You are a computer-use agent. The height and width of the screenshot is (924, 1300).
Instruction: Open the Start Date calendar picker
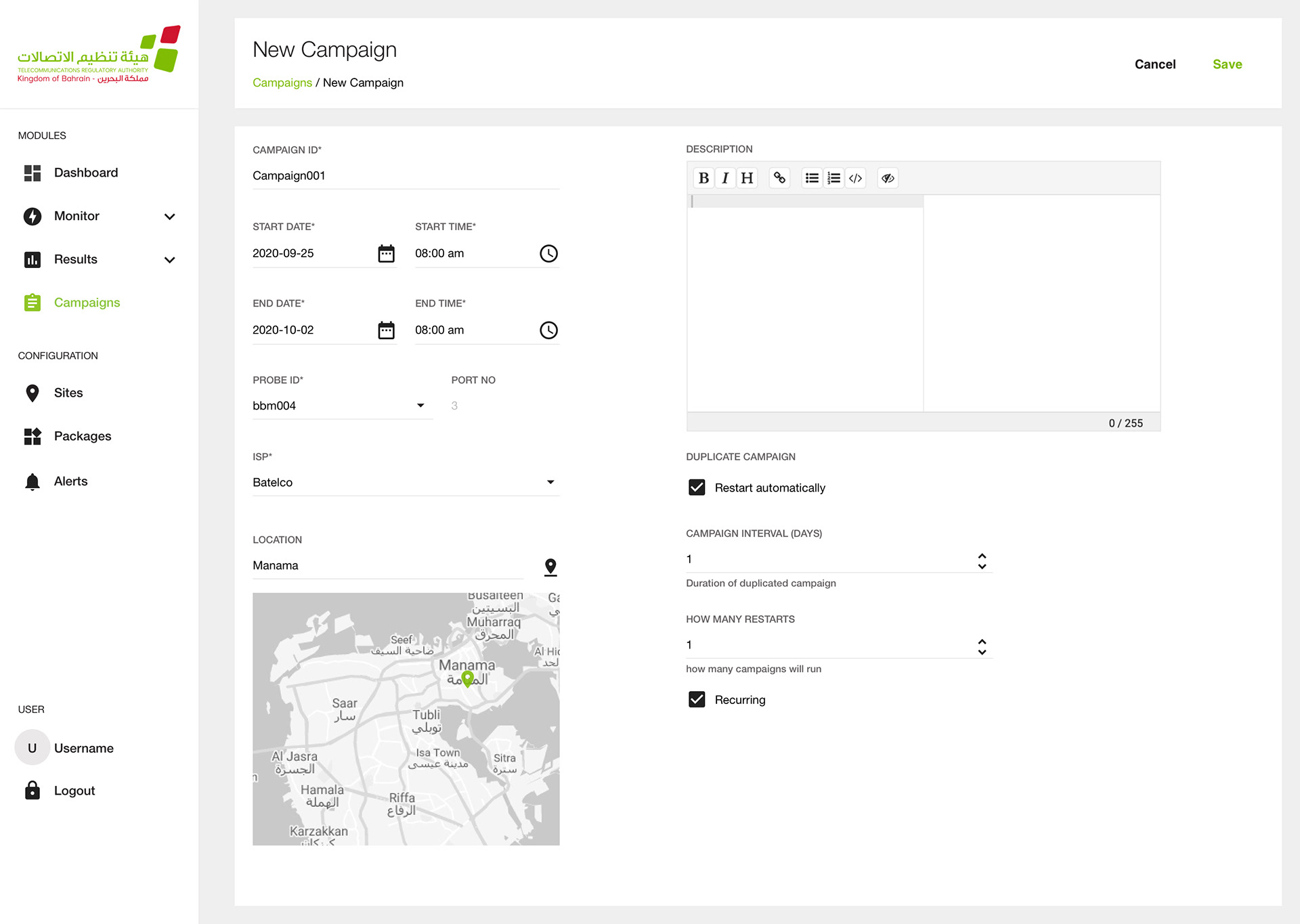pos(386,253)
